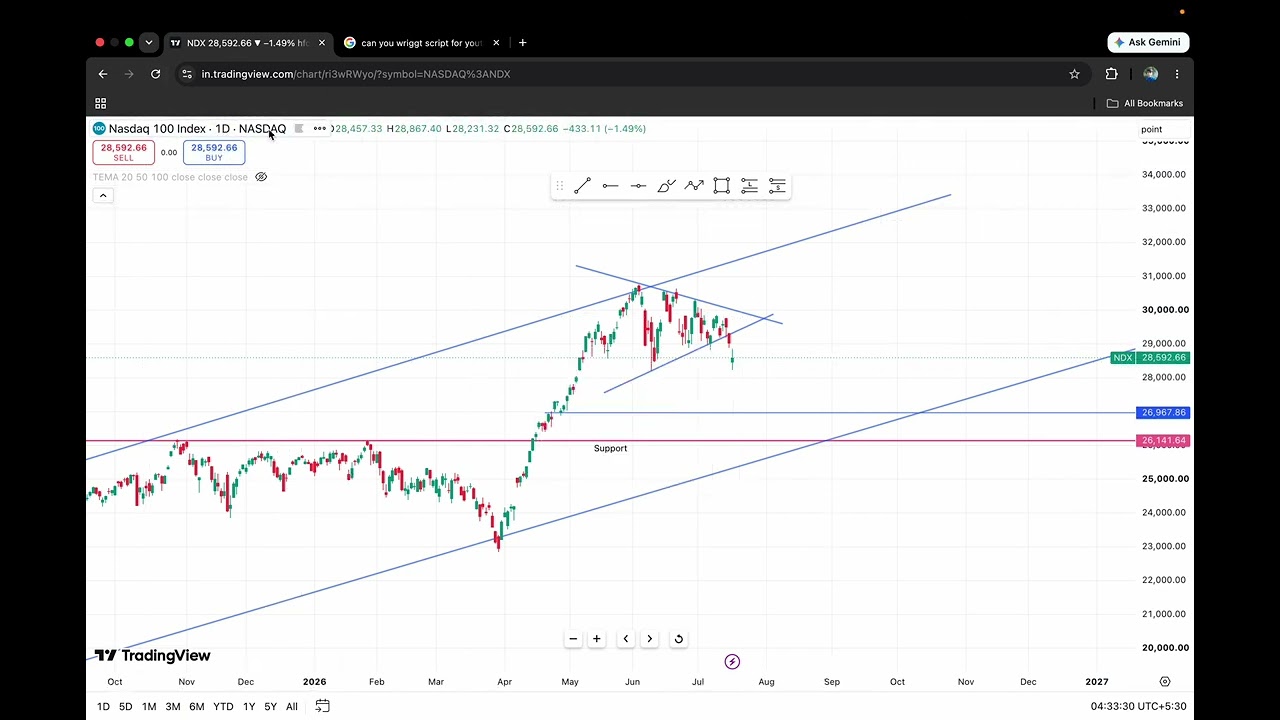
Task: Toggle TEMA indicator visibility eye
Action: click(x=261, y=177)
